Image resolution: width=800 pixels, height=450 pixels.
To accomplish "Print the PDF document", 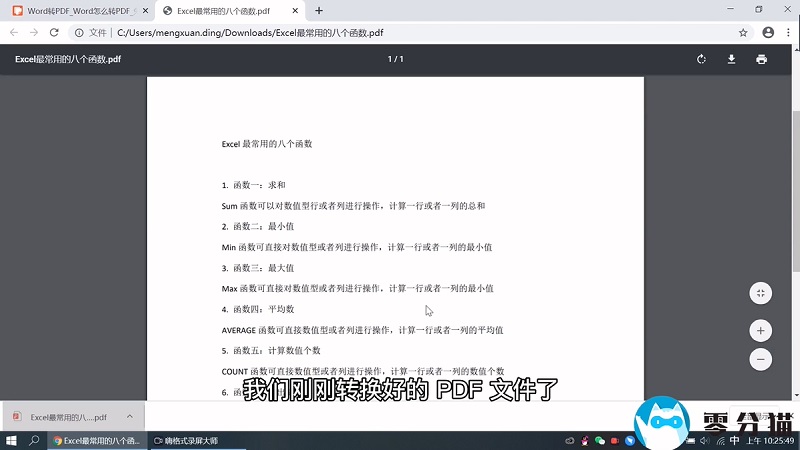I will [x=762, y=59].
